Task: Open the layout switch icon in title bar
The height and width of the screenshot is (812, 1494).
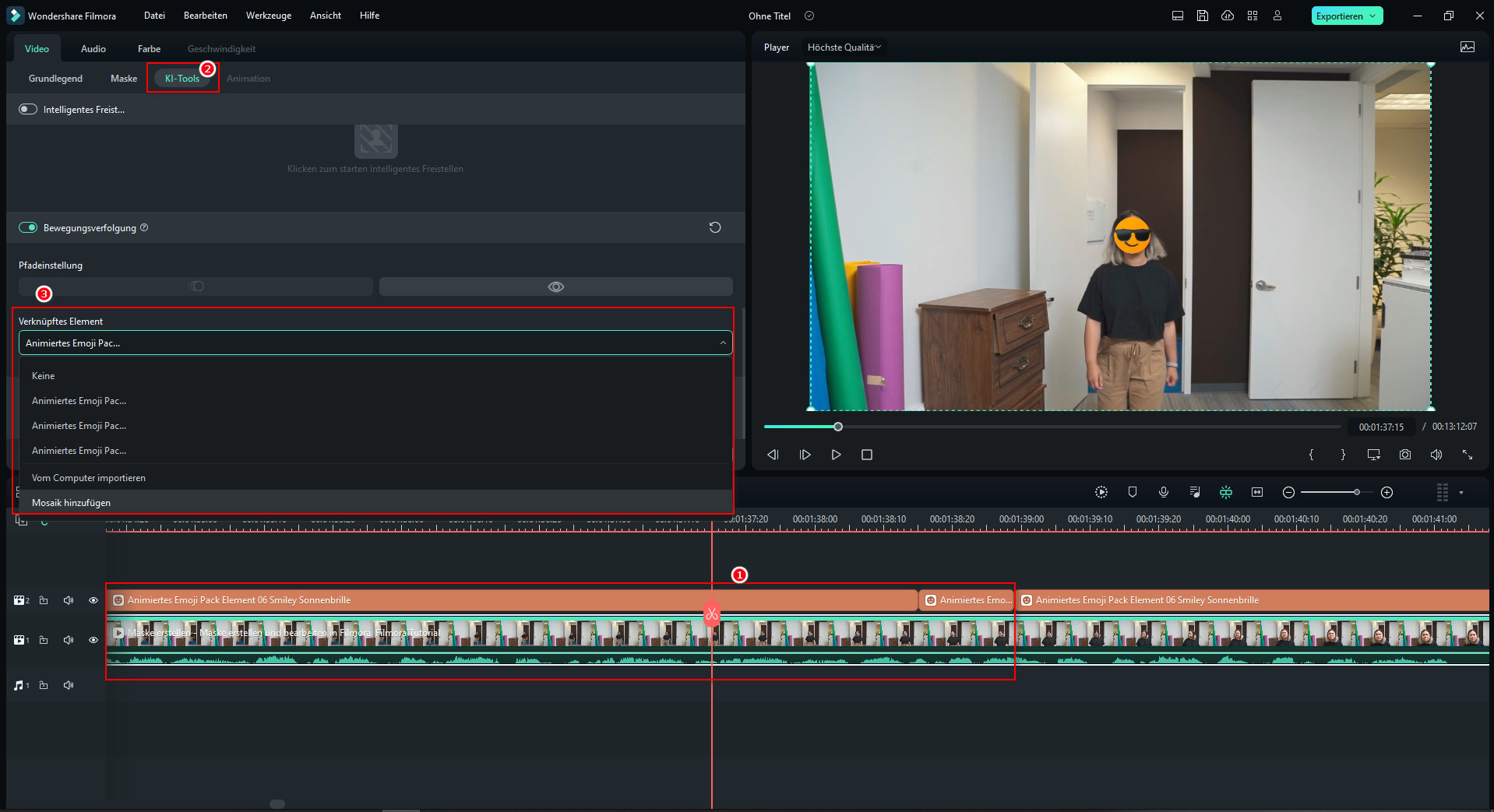Action: click(1178, 16)
